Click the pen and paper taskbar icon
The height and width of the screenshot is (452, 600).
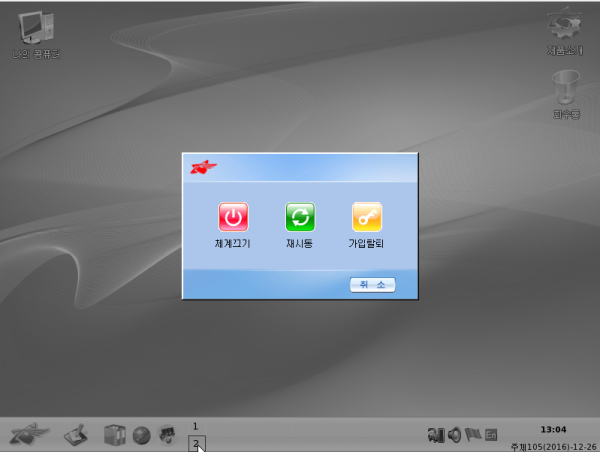(x=77, y=435)
